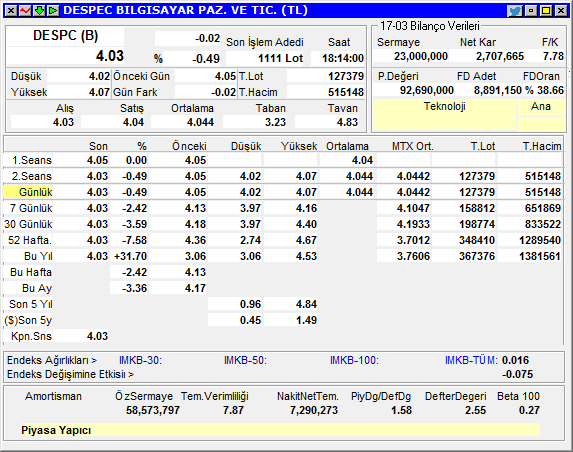Click the T.Hacim value 515148 in header
Screen dimensions: 573x452
[x=346, y=92]
